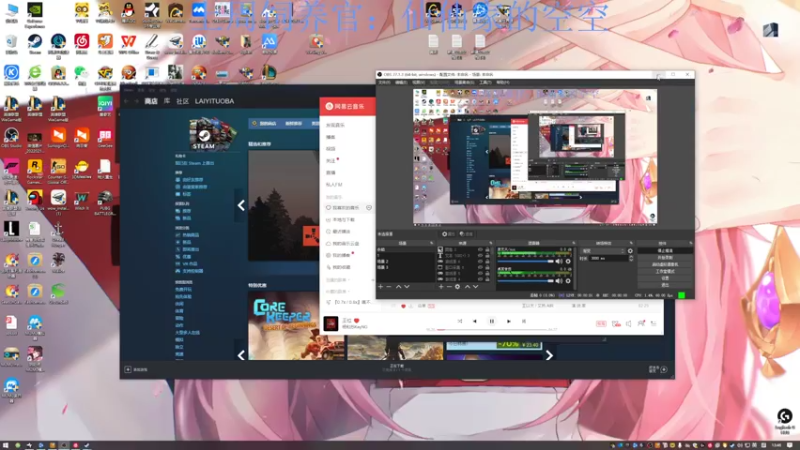Open the scene transition type dropdown

tap(603, 251)
